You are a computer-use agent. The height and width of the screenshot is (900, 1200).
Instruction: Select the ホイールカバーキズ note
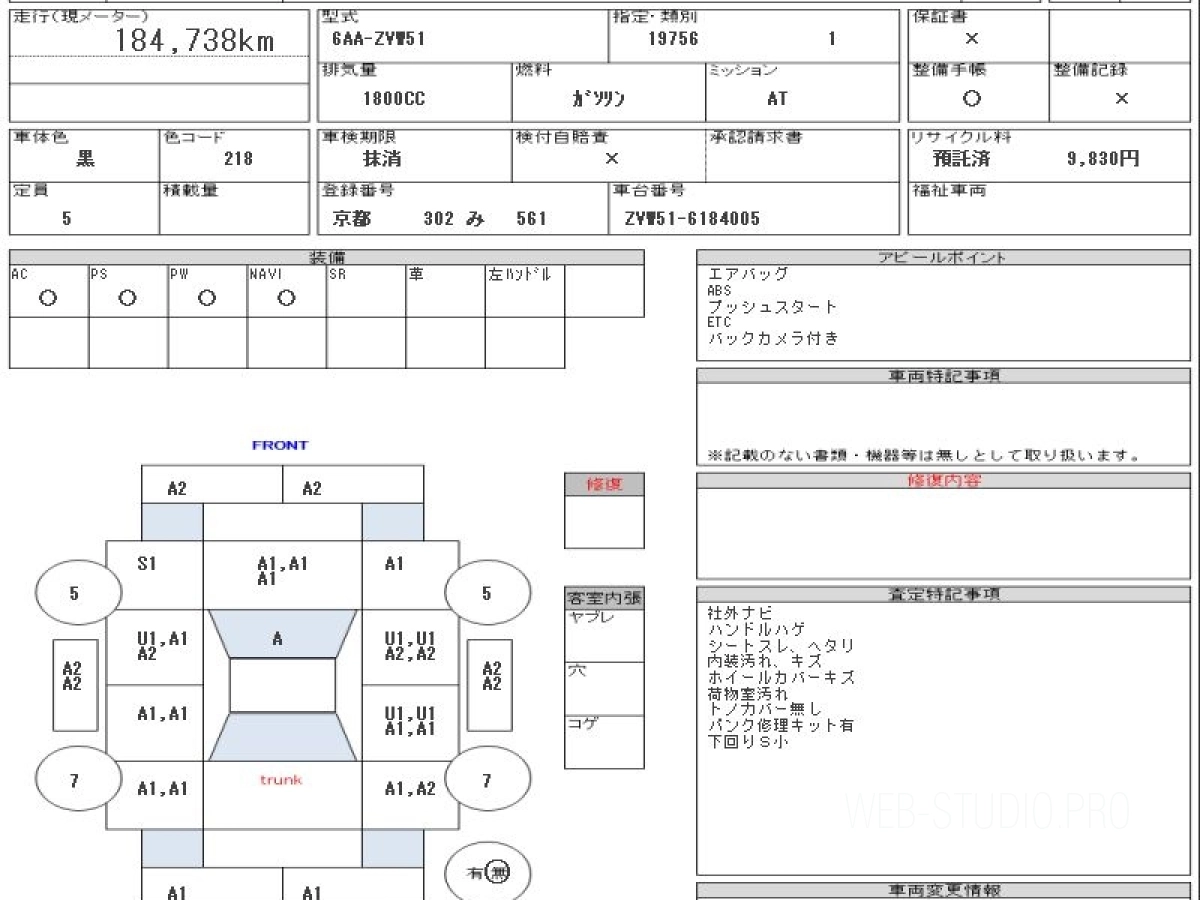pos(781,677)
